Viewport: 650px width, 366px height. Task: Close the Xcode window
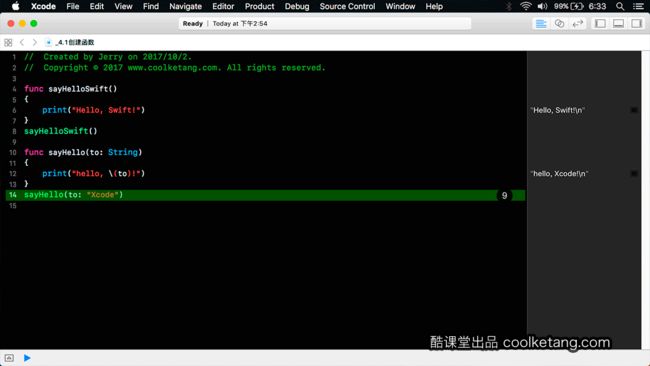[11, 24]
